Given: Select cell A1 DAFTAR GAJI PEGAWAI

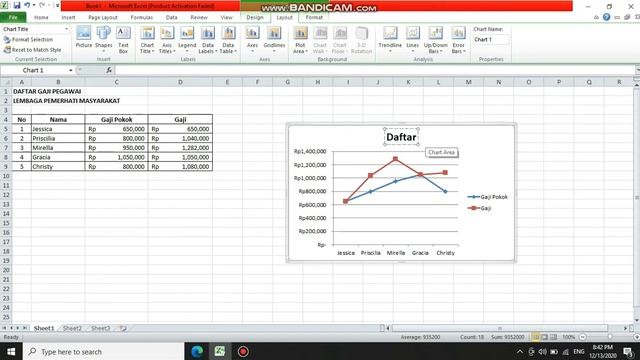Looking at the screenshot, I should 22,91.
